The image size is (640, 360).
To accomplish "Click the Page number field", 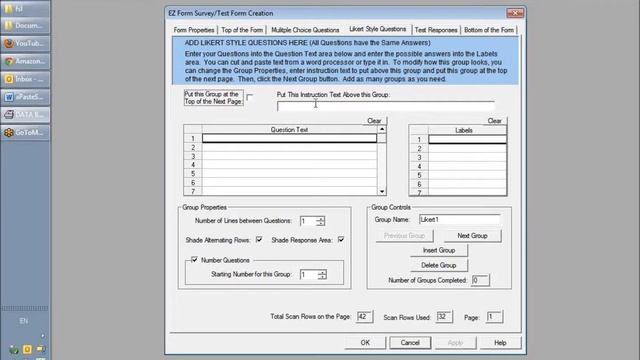I will (494, 317).
